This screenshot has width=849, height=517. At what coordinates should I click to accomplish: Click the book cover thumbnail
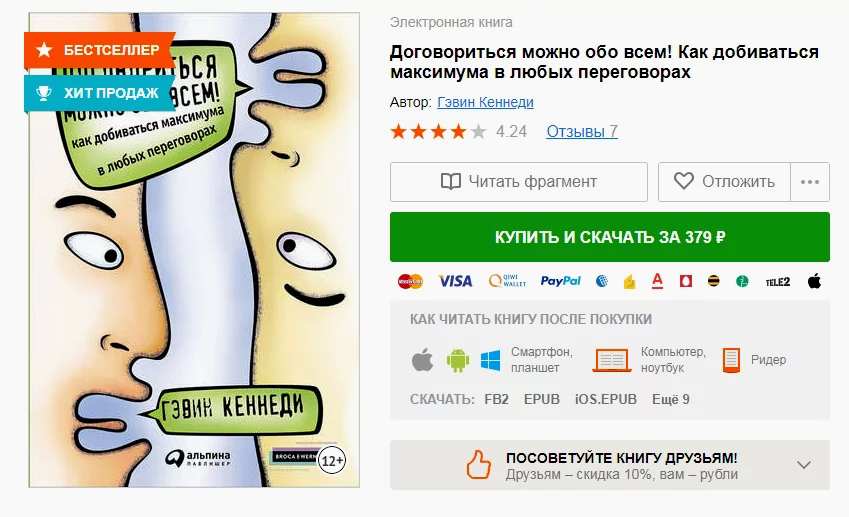pyautogui.click(x=194, y=250)
